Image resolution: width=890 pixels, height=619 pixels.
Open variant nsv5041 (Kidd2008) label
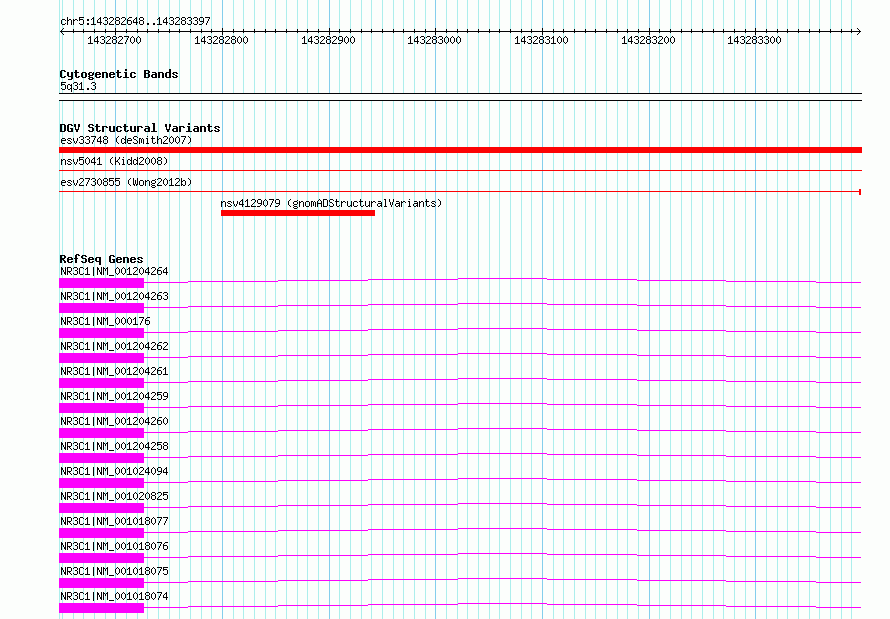point(114,161)
